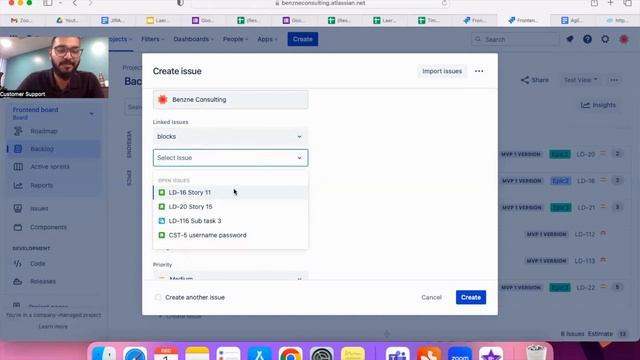Click the Learn more link in sidebar
The image size is (640, 360).
point(53,327)
